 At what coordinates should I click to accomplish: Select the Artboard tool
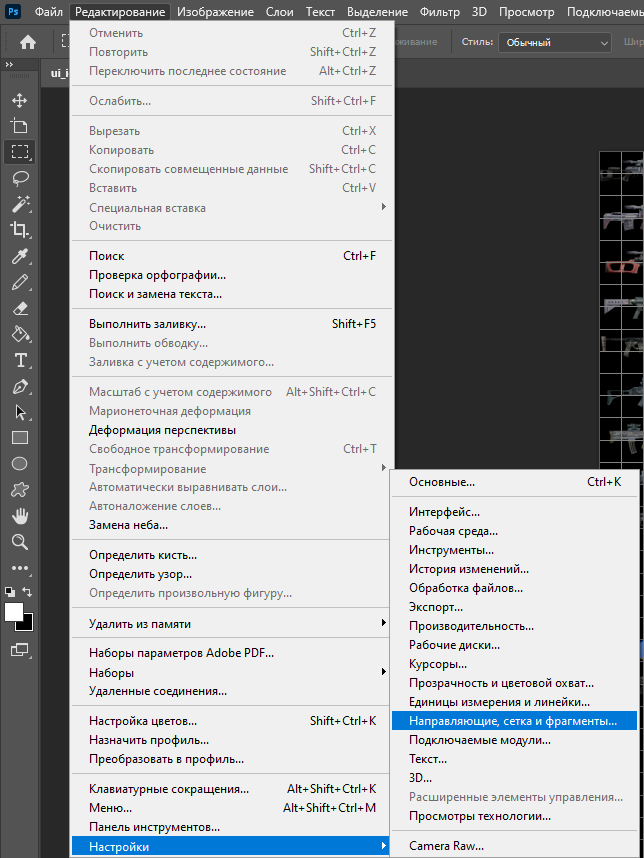pos(20,126)
